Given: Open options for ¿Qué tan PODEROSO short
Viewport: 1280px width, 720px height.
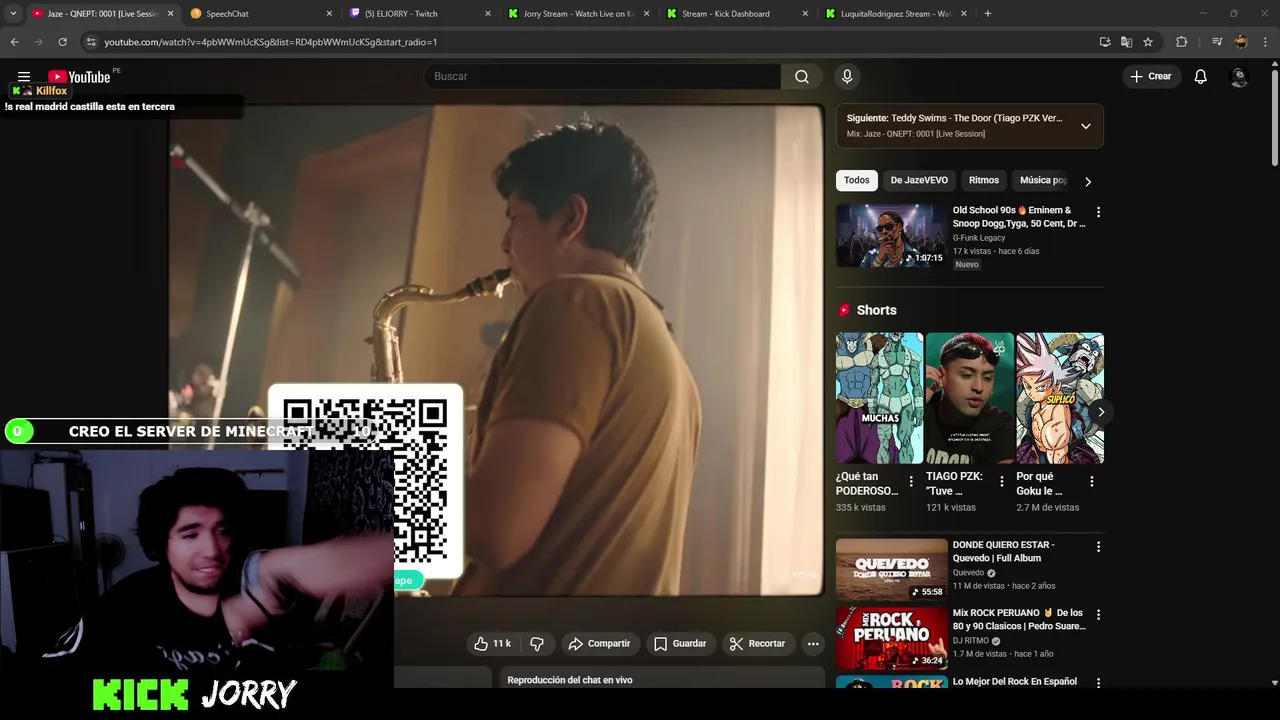Looking at the screenshot, I should point(910,481).
